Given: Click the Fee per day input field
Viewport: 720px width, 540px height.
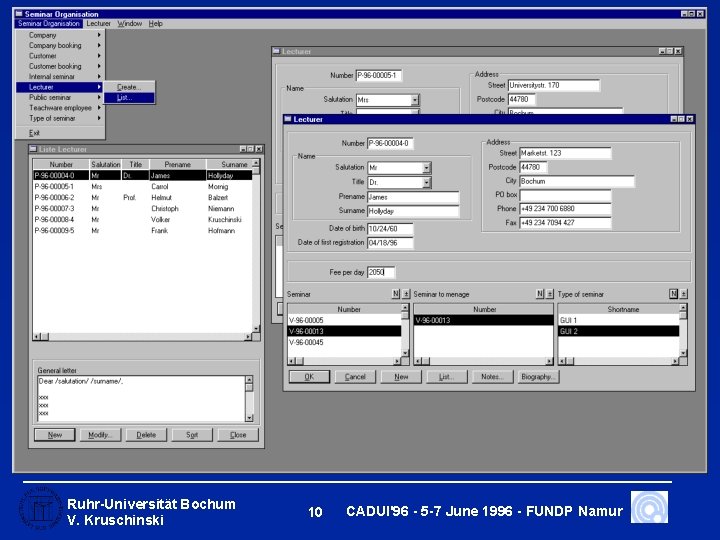Looking at the screenshot, I should (381, 272).
